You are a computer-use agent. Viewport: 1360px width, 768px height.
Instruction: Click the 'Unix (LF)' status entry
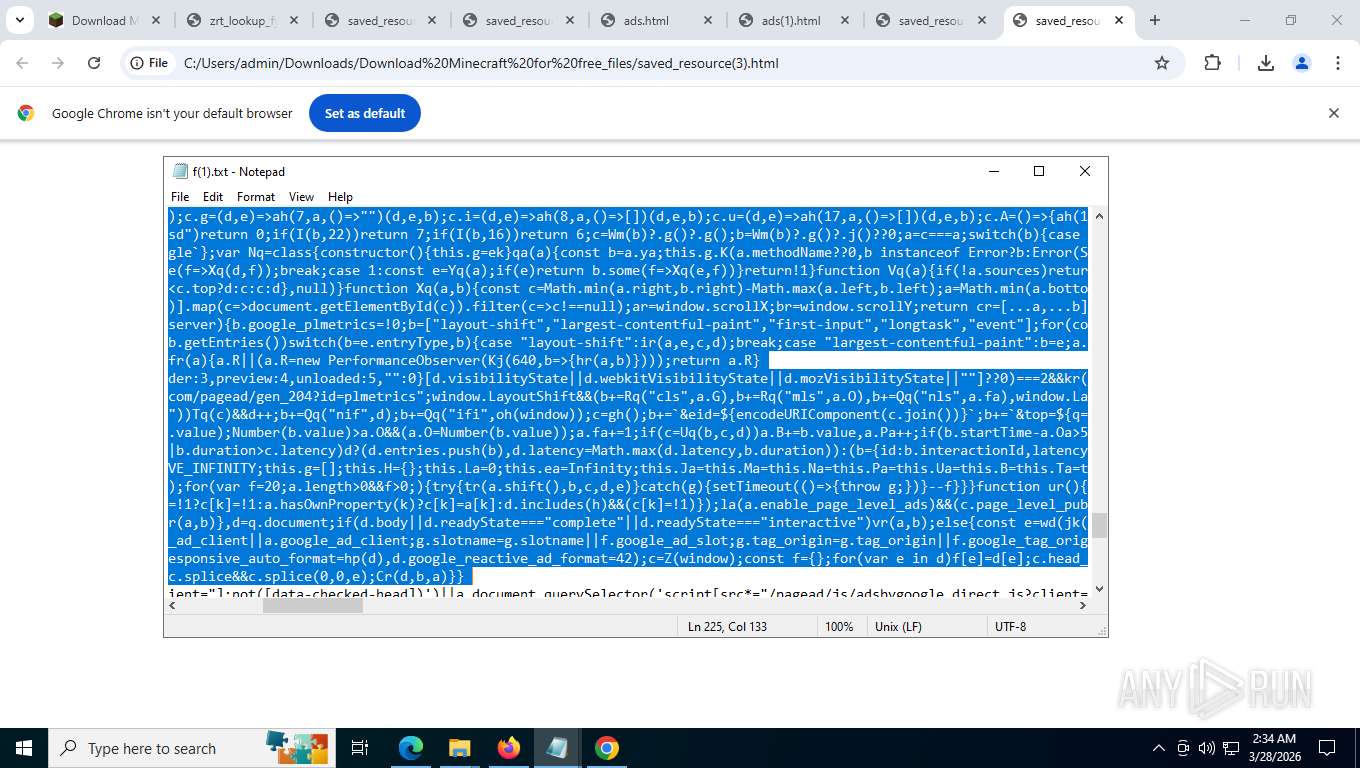(898, 627)
